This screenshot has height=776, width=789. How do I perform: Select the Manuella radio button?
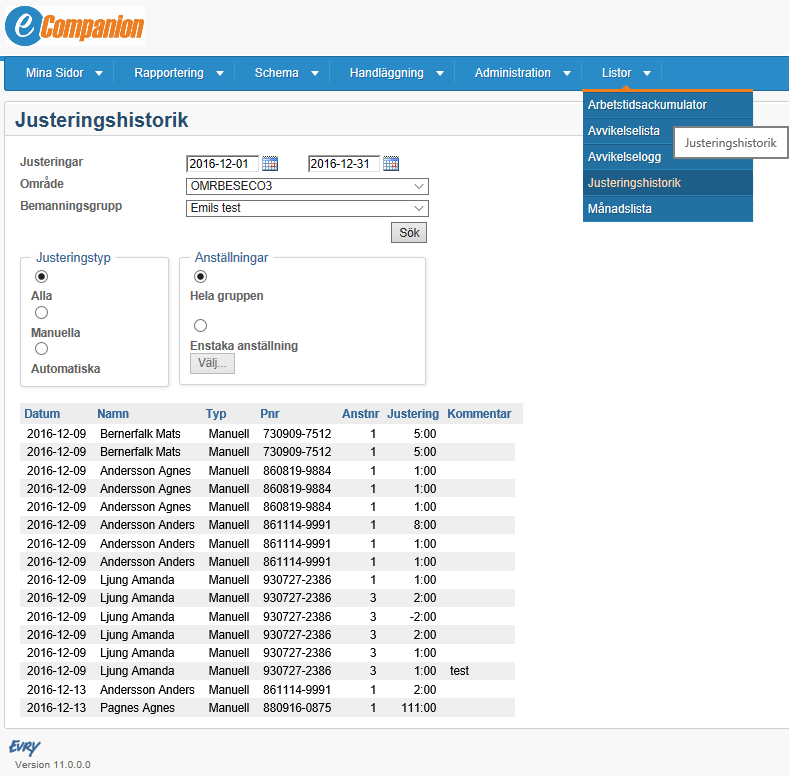click(41, 313)
